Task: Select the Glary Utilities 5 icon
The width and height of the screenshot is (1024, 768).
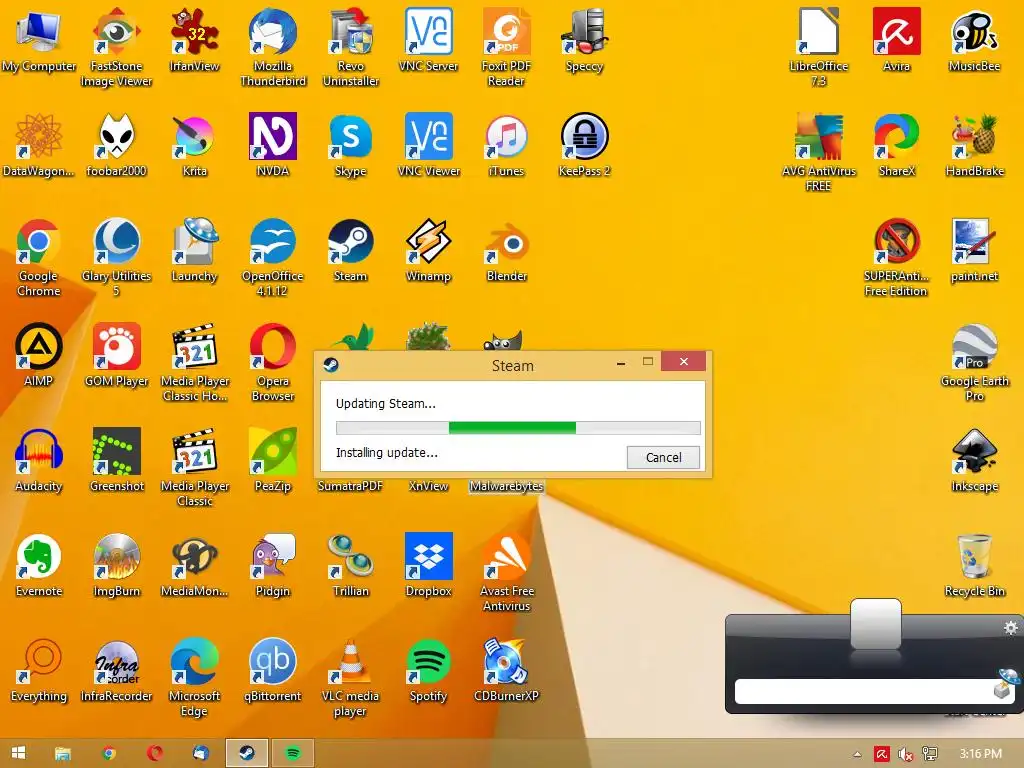Action: pyautogui.click(x=116, y=257)
